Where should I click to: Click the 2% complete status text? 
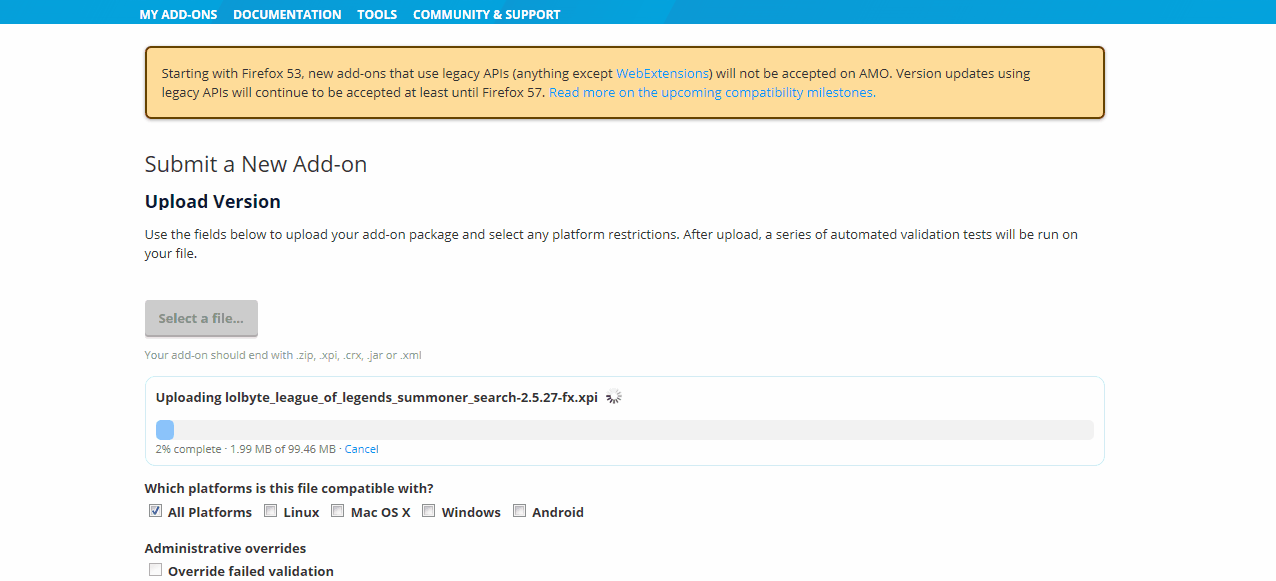tap(188, 449)
